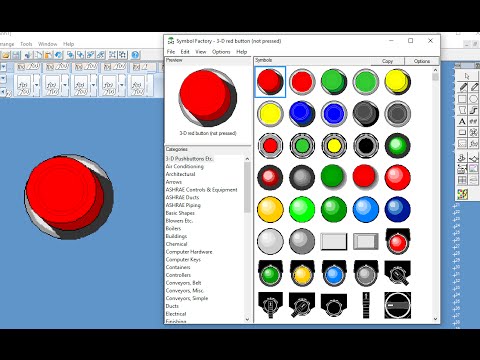Select the pointer selector tool in toolbox
This screenshot has width=480, height=360.
(x=467, y=76)
